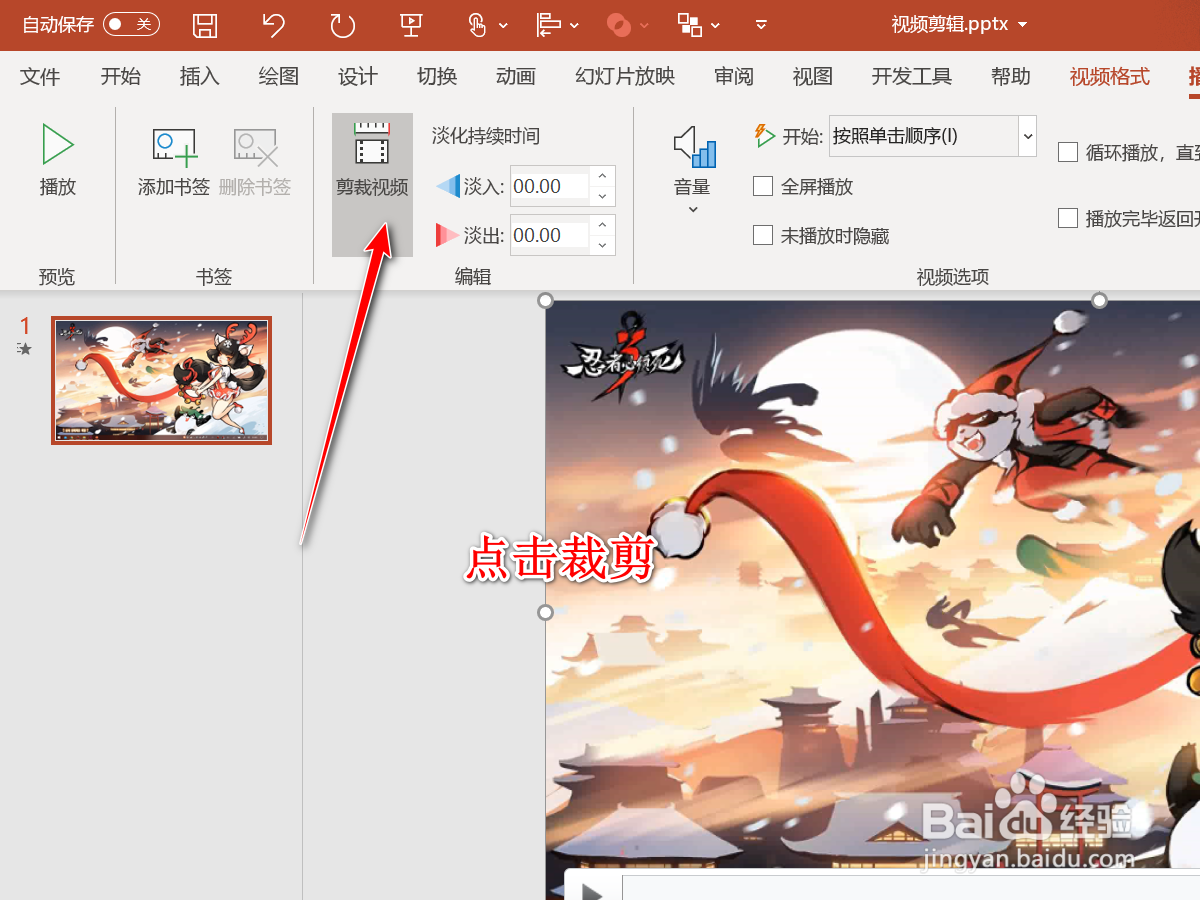1200x900 pixels.
Task: Switch to the 视图 (View) tab
Action: 812,77
